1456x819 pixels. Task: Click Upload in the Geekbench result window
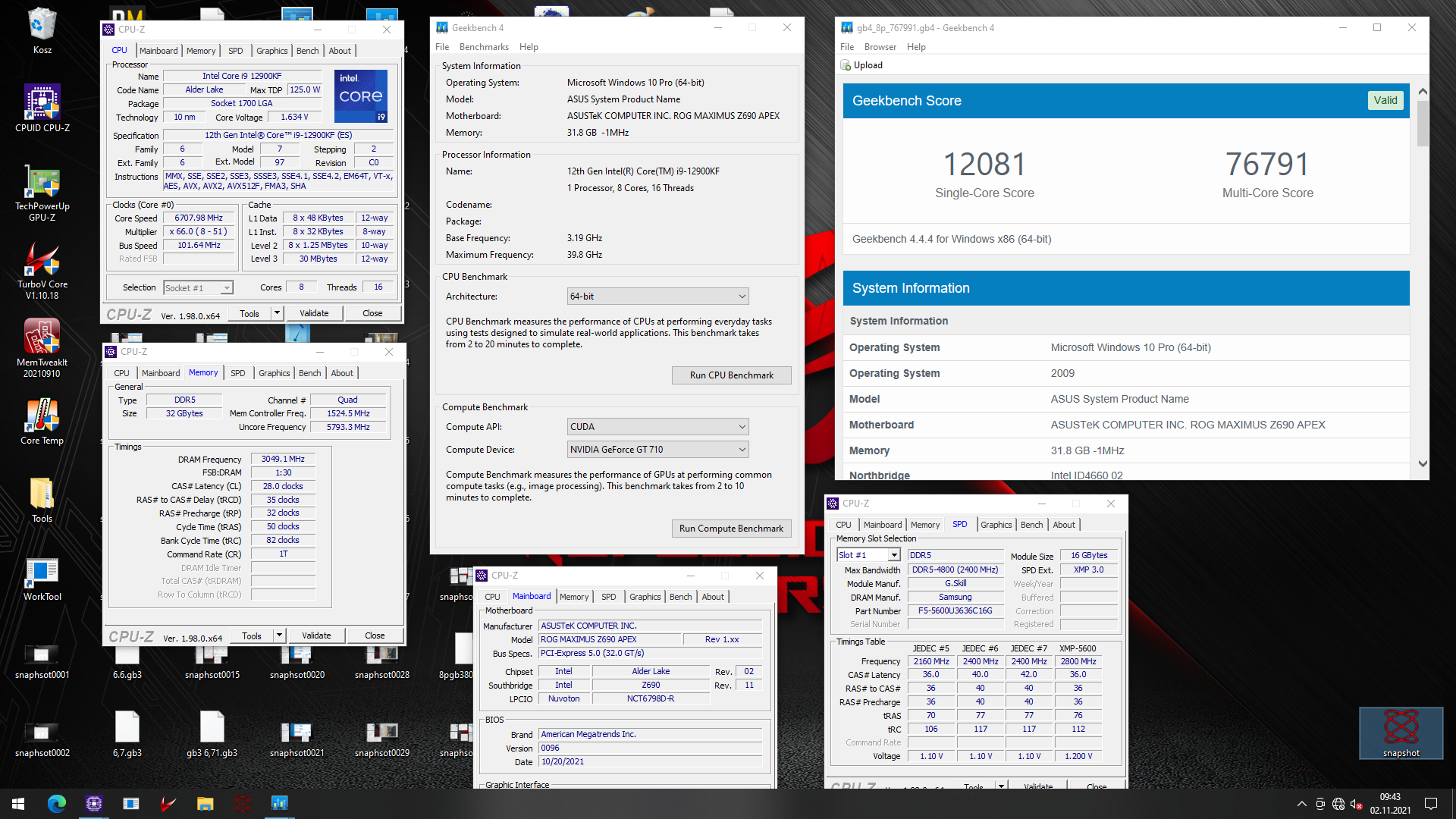861,65
